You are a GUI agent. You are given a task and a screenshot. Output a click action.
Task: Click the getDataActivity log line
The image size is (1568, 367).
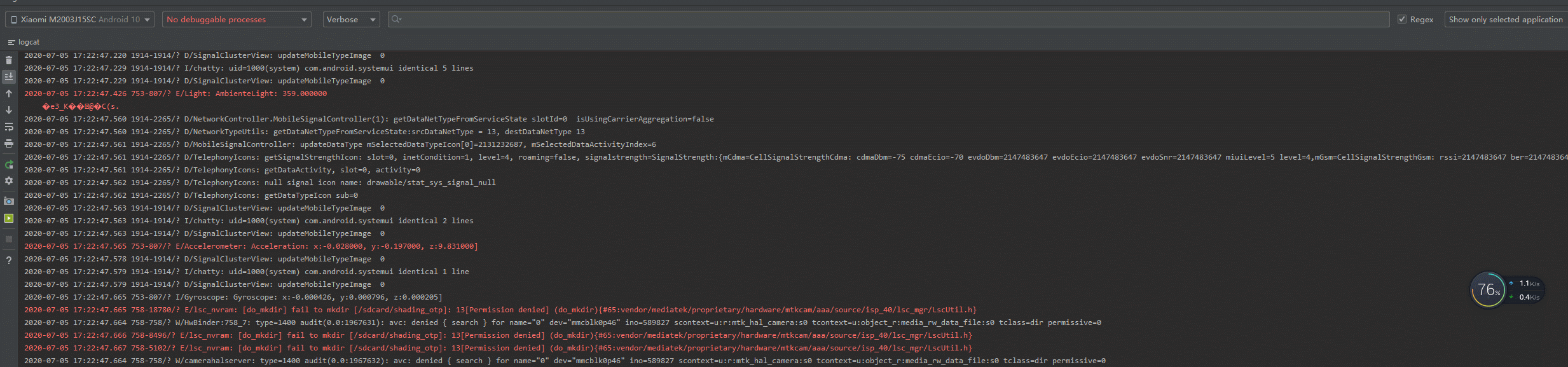(x=223, y=170)
